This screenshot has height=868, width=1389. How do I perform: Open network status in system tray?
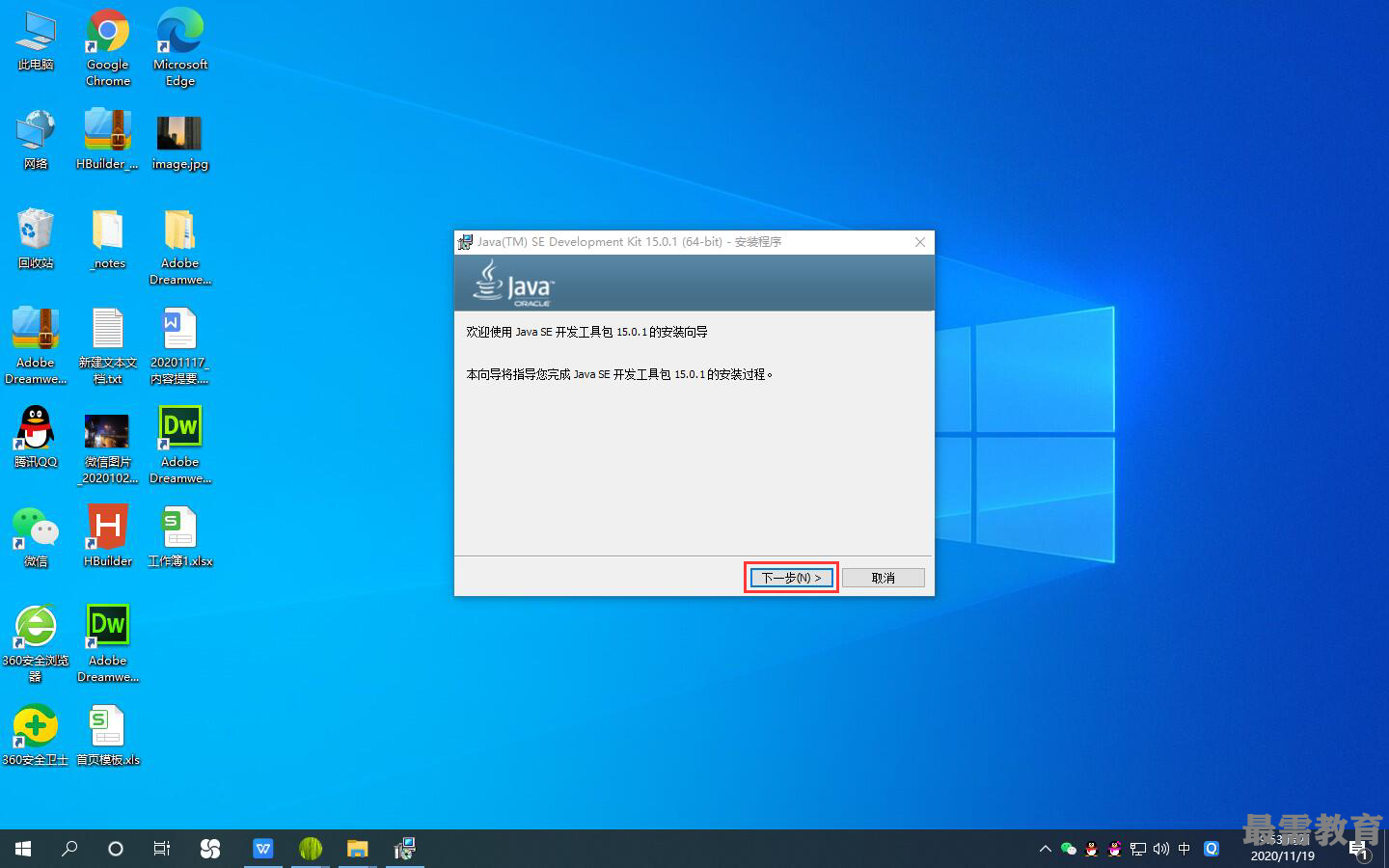click(x=1138, y=849)
